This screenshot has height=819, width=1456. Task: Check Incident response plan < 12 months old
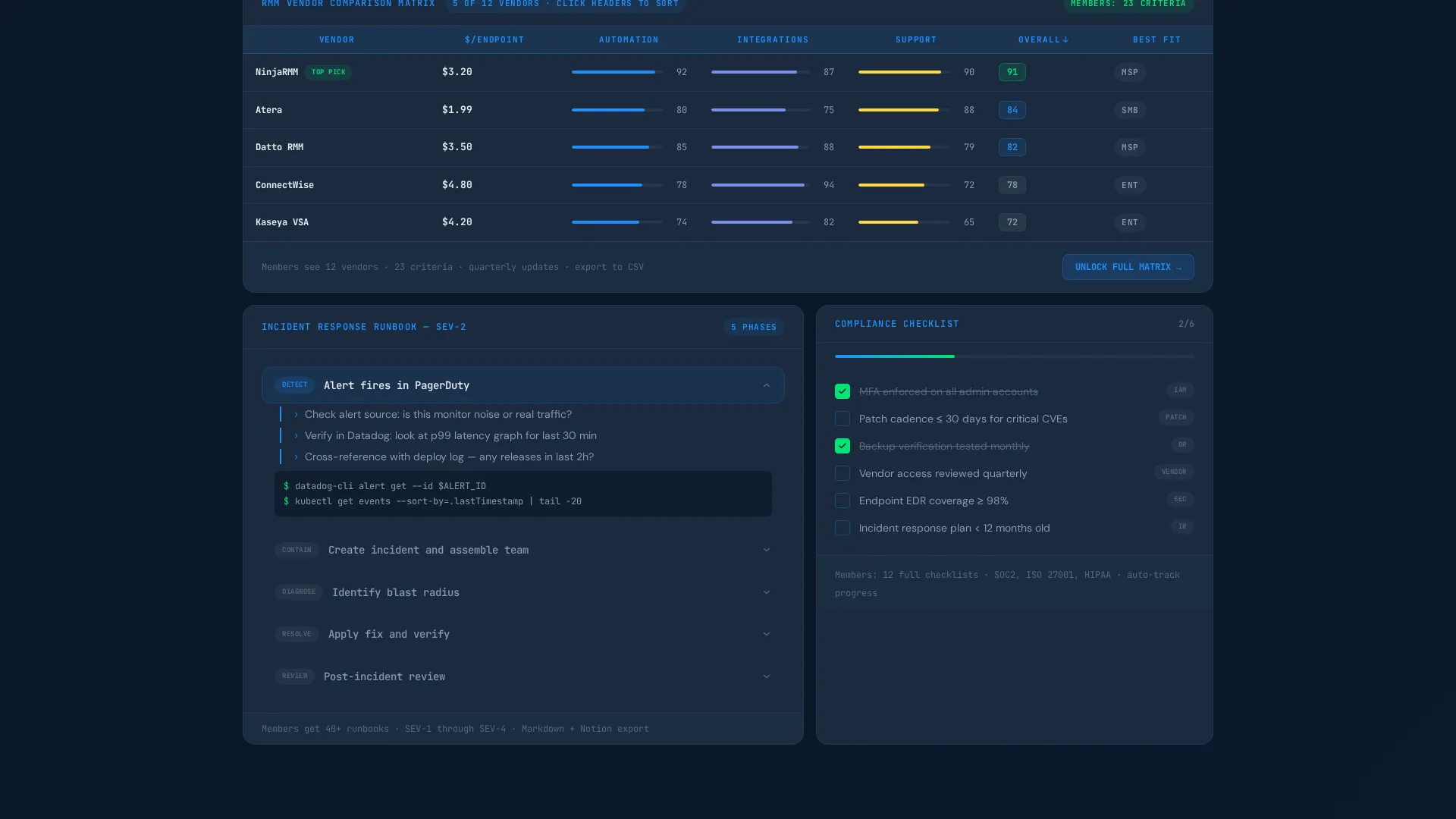click(x=843, y=528)
